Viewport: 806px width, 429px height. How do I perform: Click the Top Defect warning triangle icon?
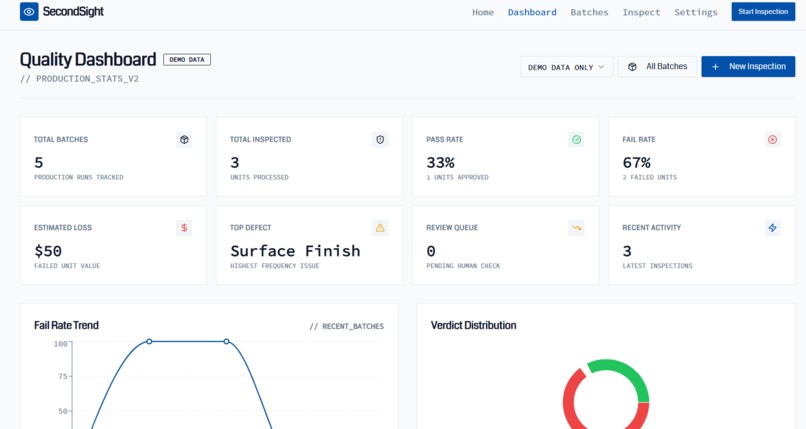[380, 228]
